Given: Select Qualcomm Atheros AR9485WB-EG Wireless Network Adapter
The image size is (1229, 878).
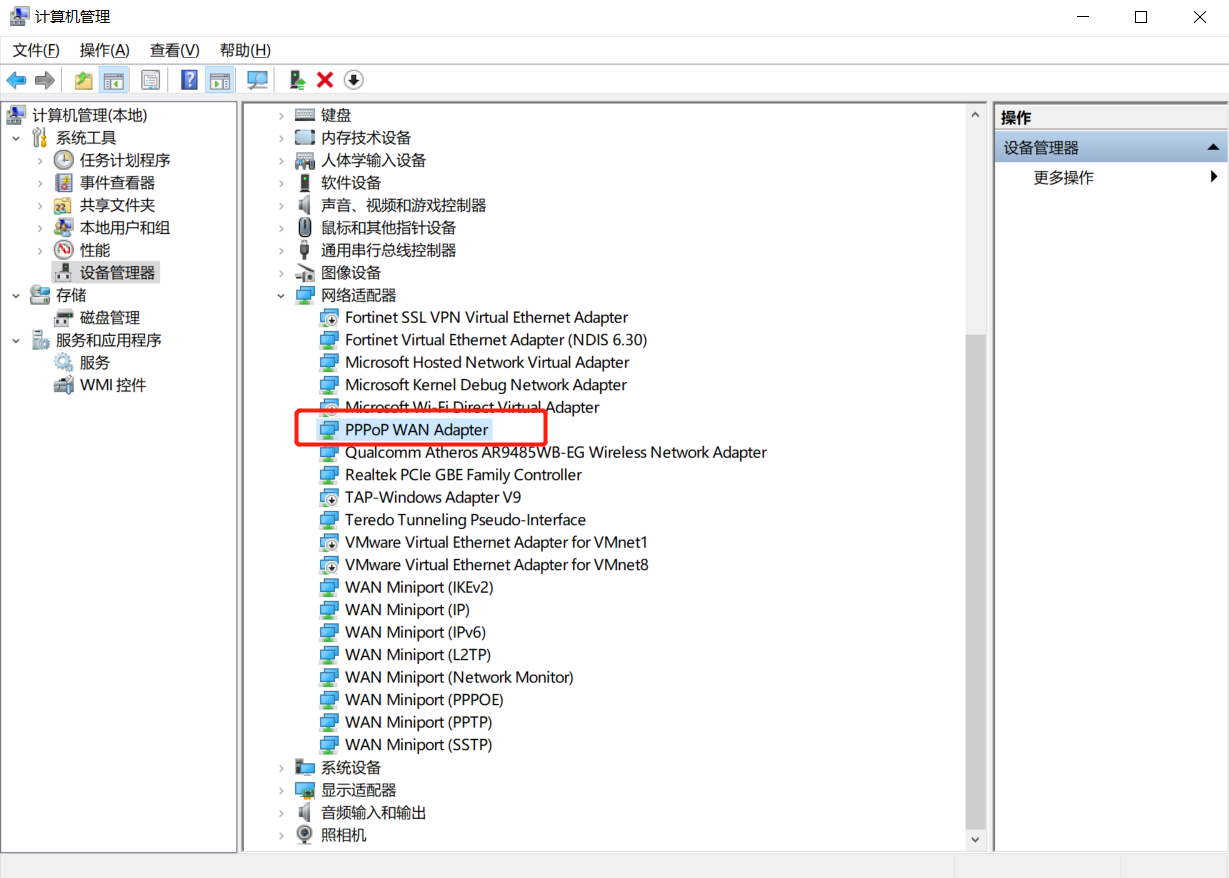Looking at the screenshot, I should point(556,452).
